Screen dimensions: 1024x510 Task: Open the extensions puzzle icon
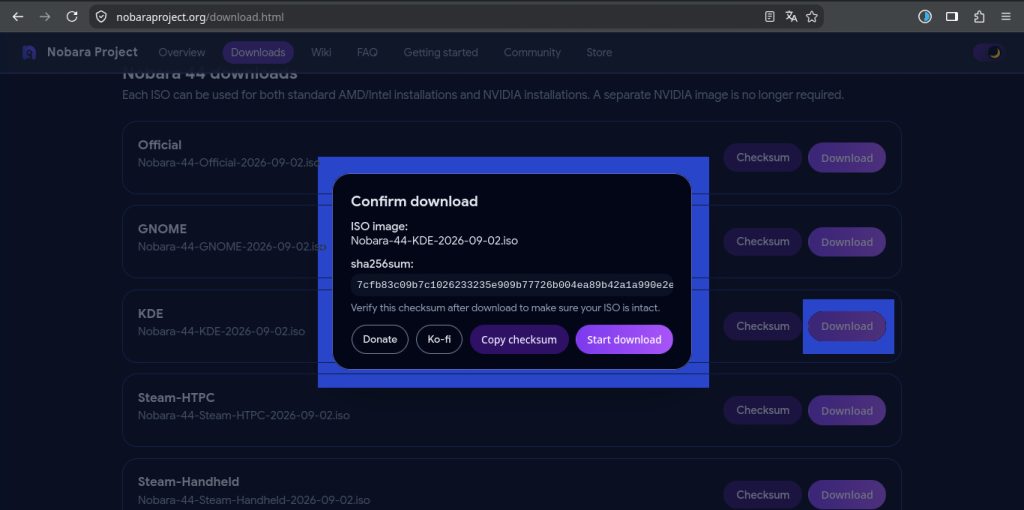979,17
